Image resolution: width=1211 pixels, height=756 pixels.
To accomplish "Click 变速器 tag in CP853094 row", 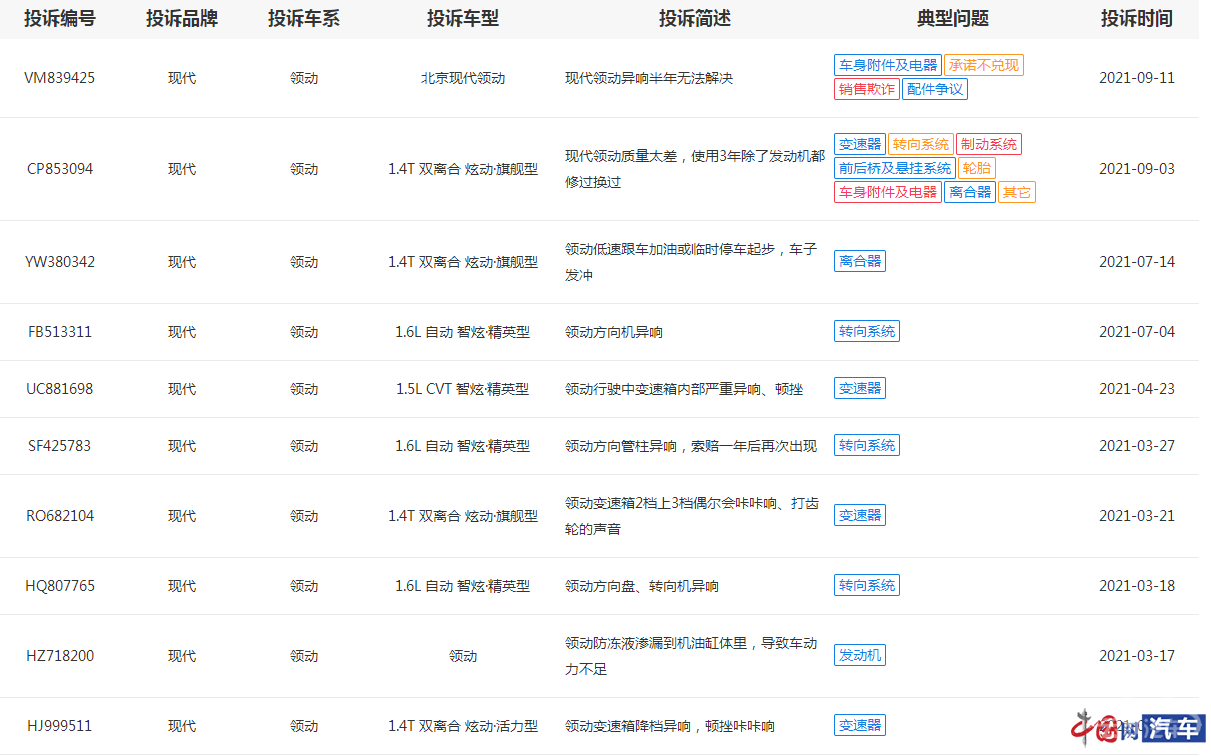I will 860,144.
